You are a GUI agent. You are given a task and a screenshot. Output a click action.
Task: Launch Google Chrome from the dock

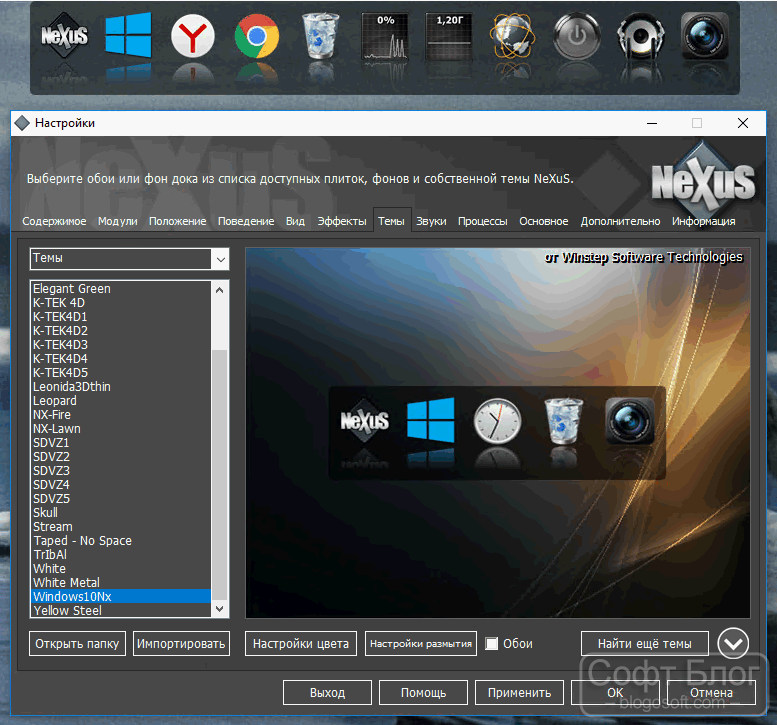(x=257, y=36)
